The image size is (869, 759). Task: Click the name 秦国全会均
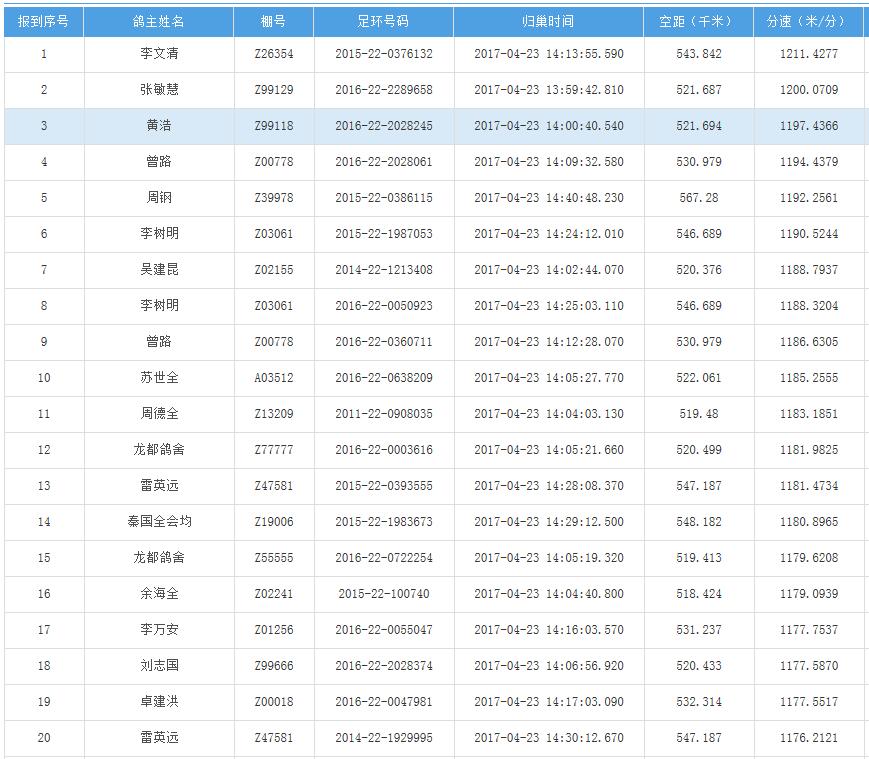click(158, 522)
